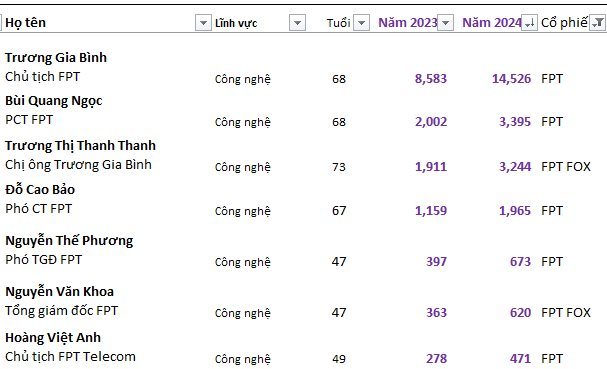
Task: Click the name Đỗ Cao Bảo
Action: coord(40,189)
